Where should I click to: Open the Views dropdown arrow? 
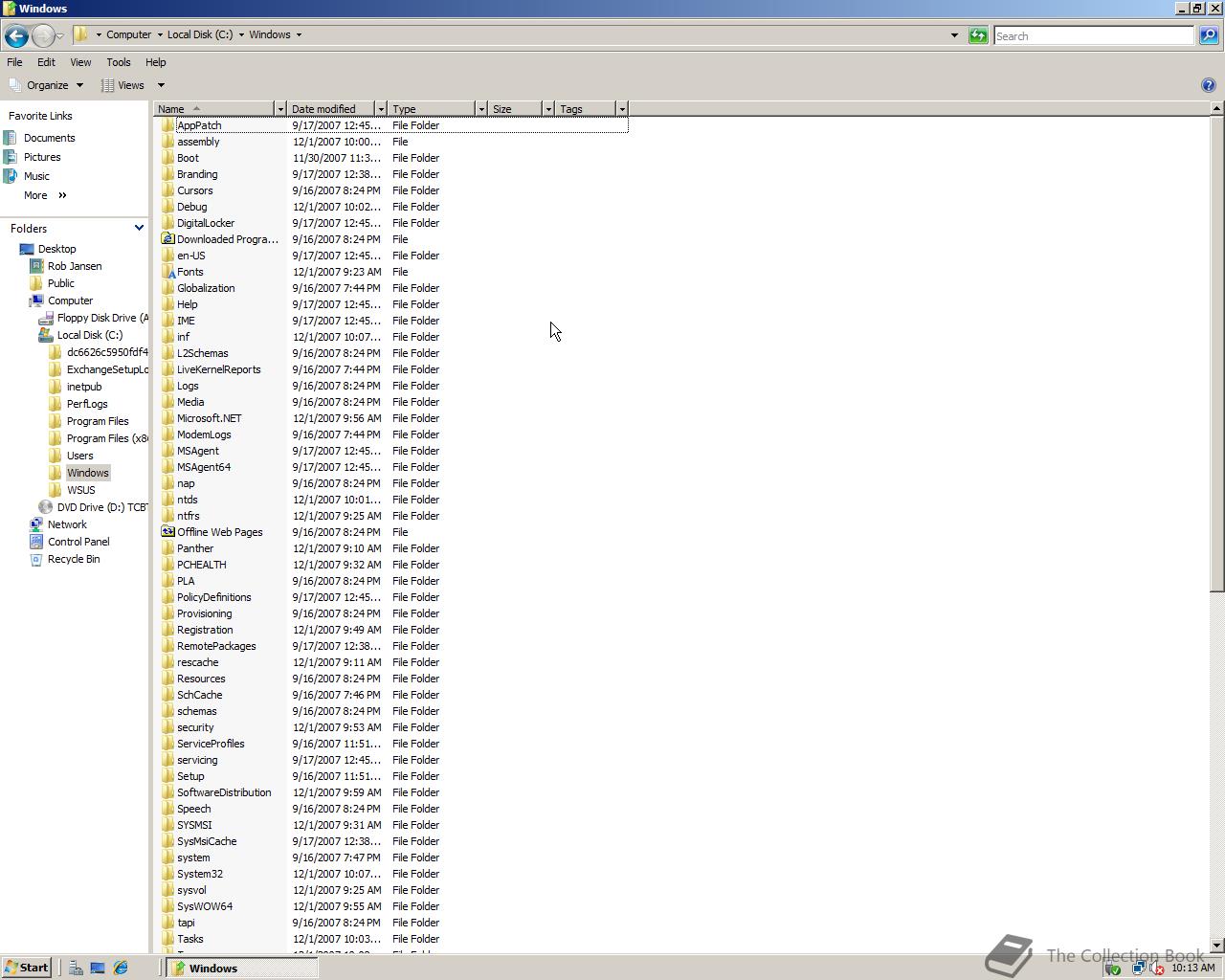161,85
